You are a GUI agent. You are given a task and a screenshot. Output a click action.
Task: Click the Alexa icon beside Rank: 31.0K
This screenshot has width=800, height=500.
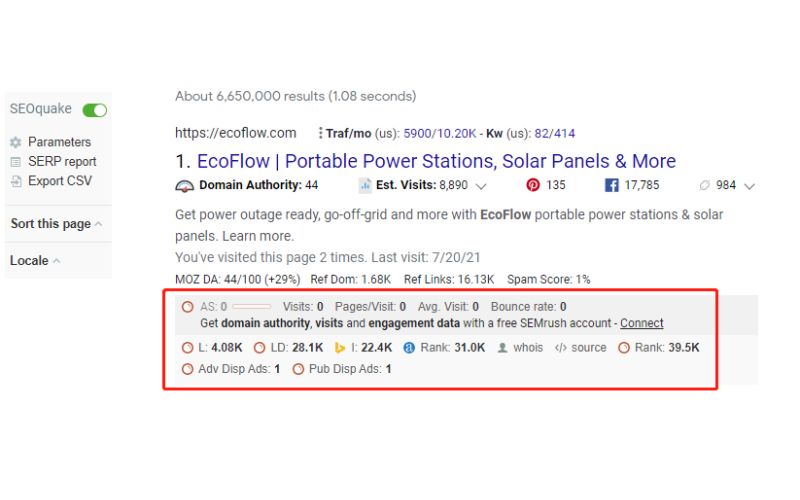409,348
